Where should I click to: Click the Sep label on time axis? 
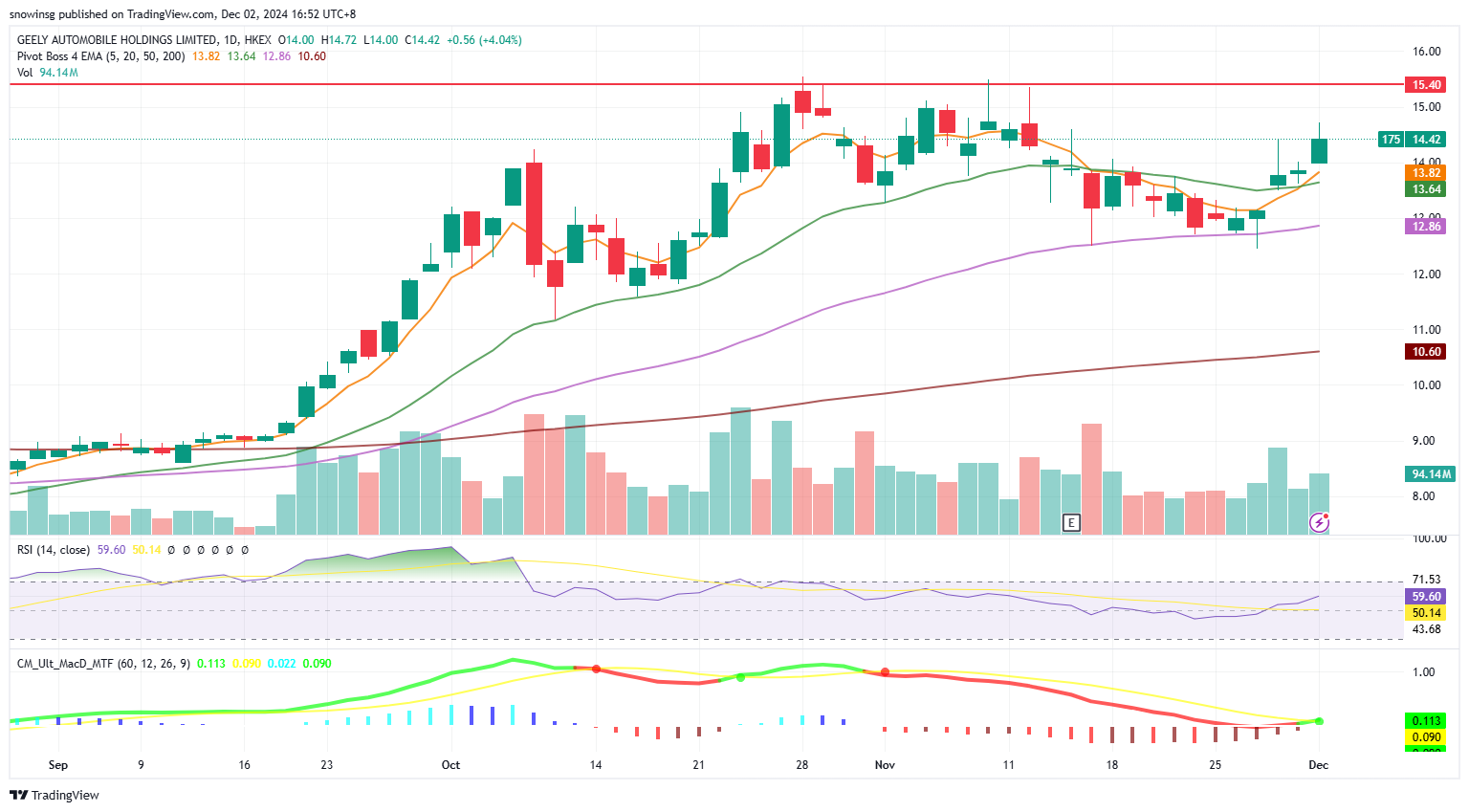click(58, 765)
